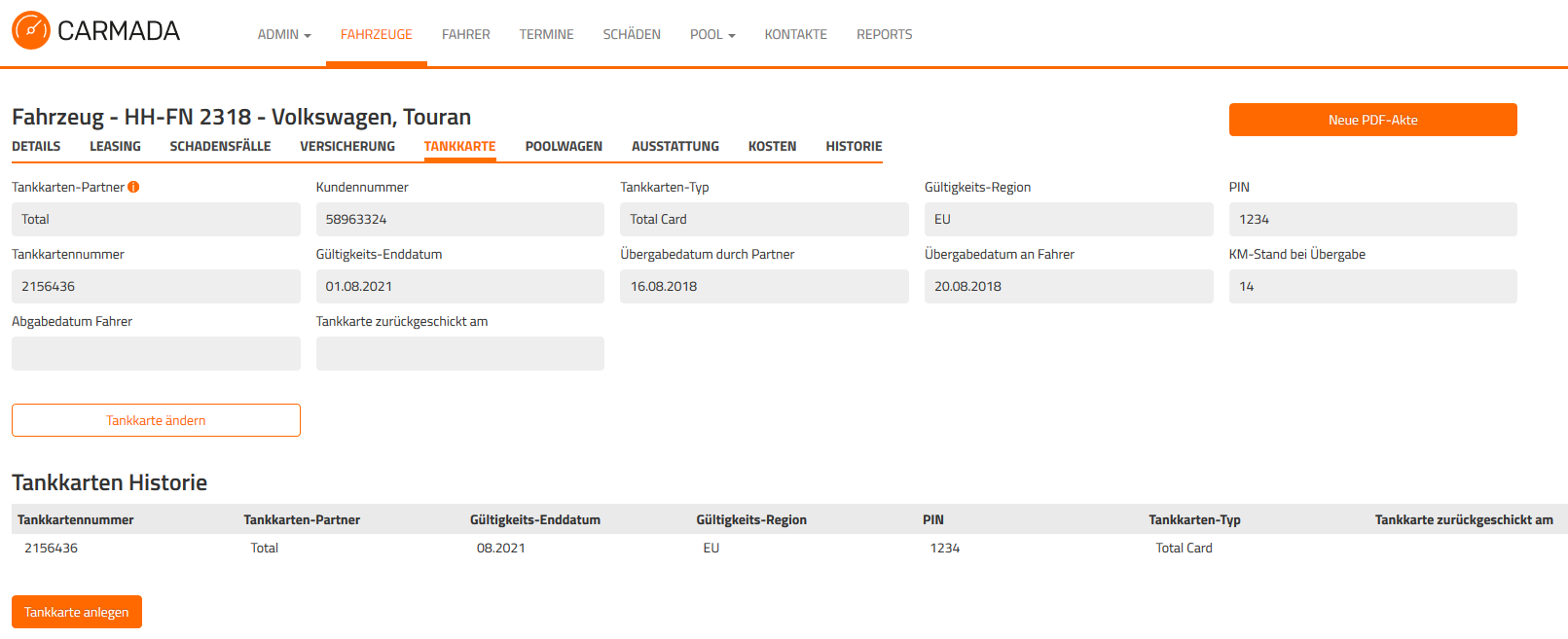The image size is (1568, 639).
Task: Switch to the LEASING tab
Action: (115, 146)
